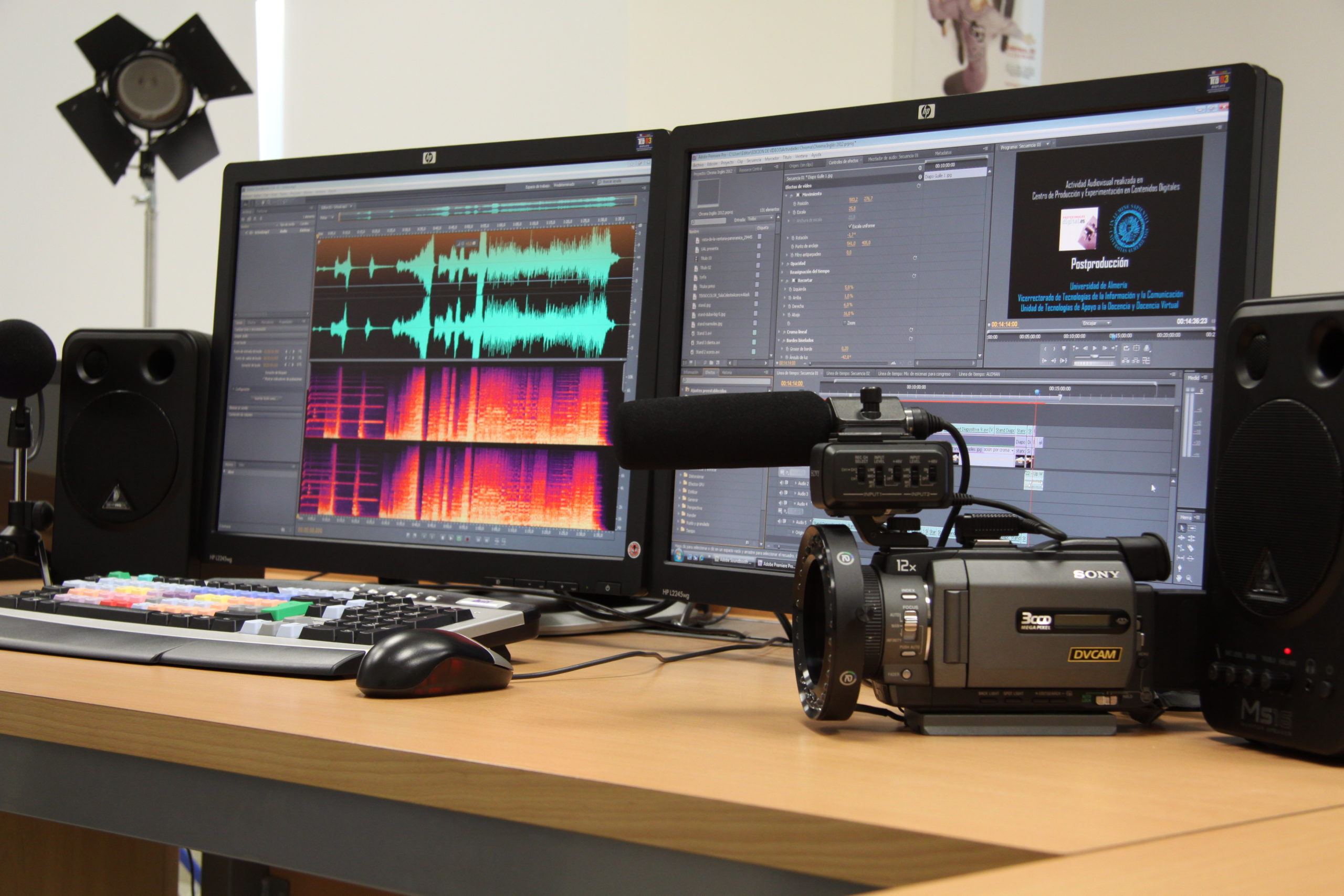This screenshot has height=896, width=1344.
Task: Switch to the Línea de tiempo: ALEMAN tab
Action: (979, 374)
